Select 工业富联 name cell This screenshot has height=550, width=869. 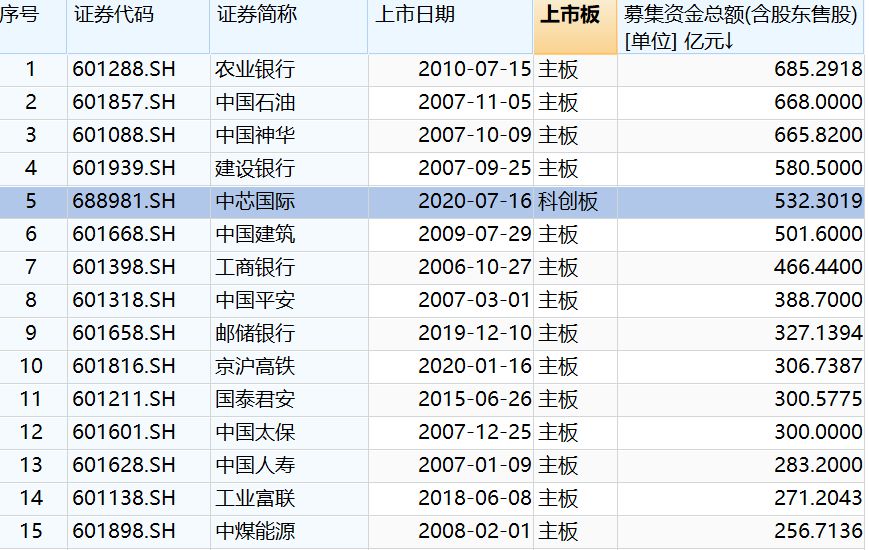point(289,498)
